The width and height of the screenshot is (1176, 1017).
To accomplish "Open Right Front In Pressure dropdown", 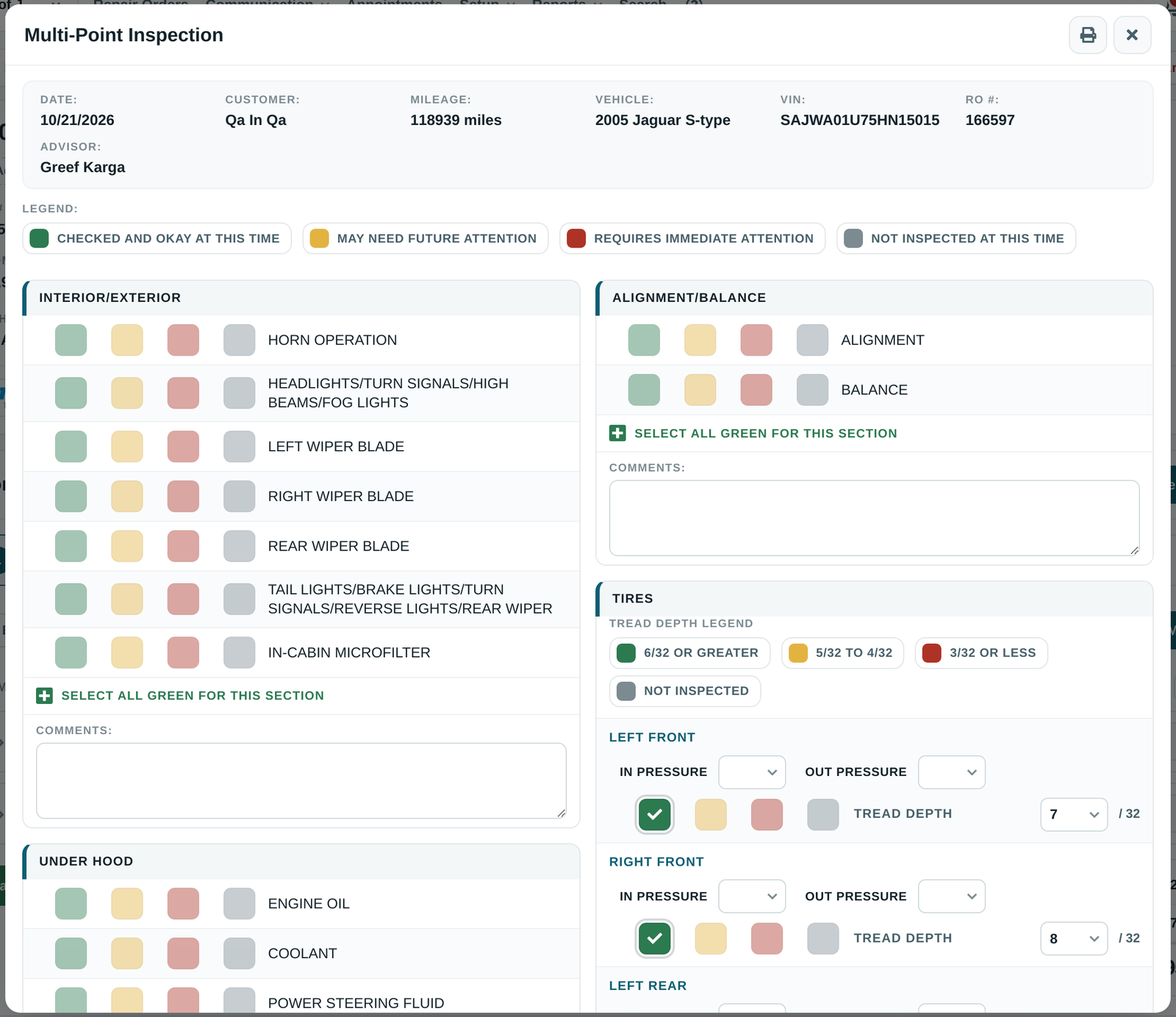I will coord(752,896).
